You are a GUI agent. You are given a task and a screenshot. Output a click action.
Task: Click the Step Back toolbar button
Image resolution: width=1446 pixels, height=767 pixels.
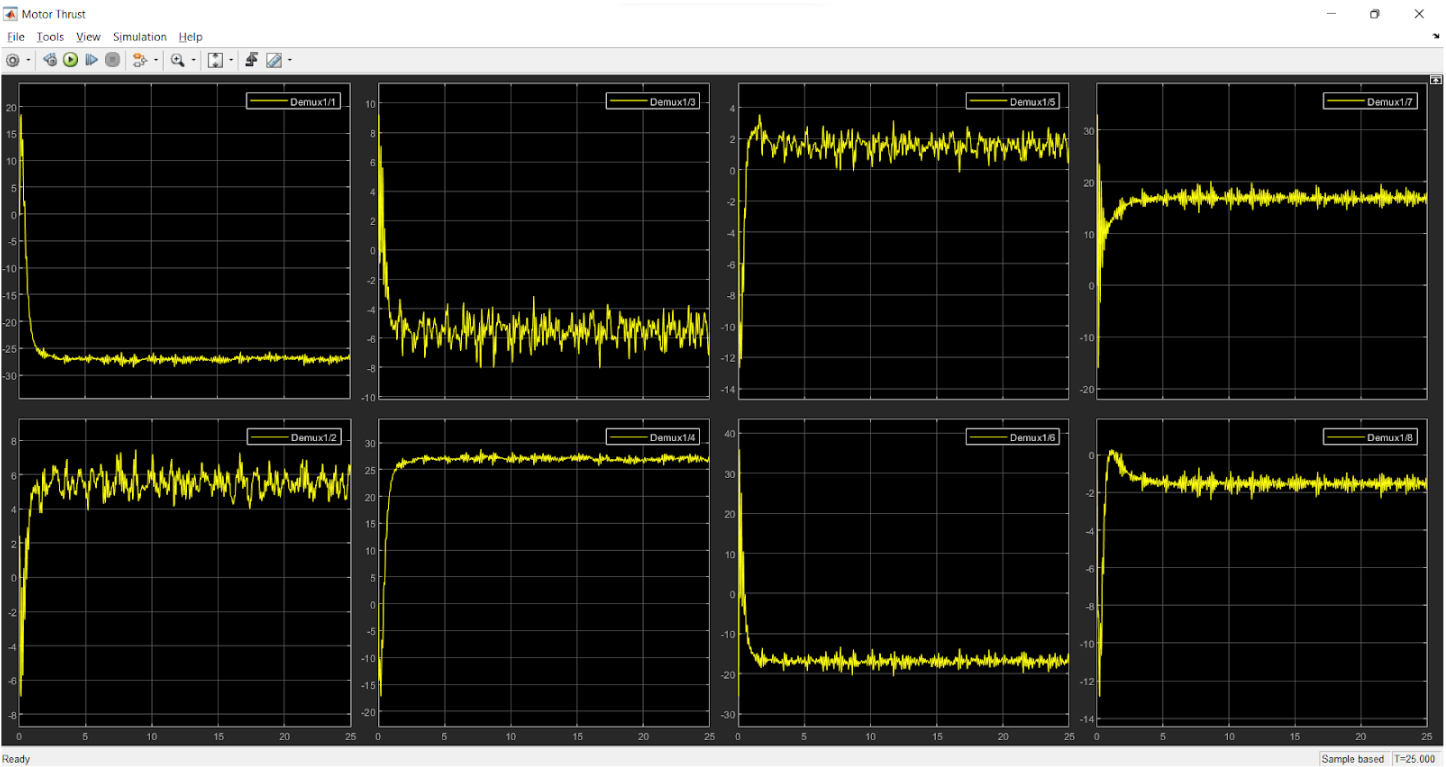click(x=50, y=60)
